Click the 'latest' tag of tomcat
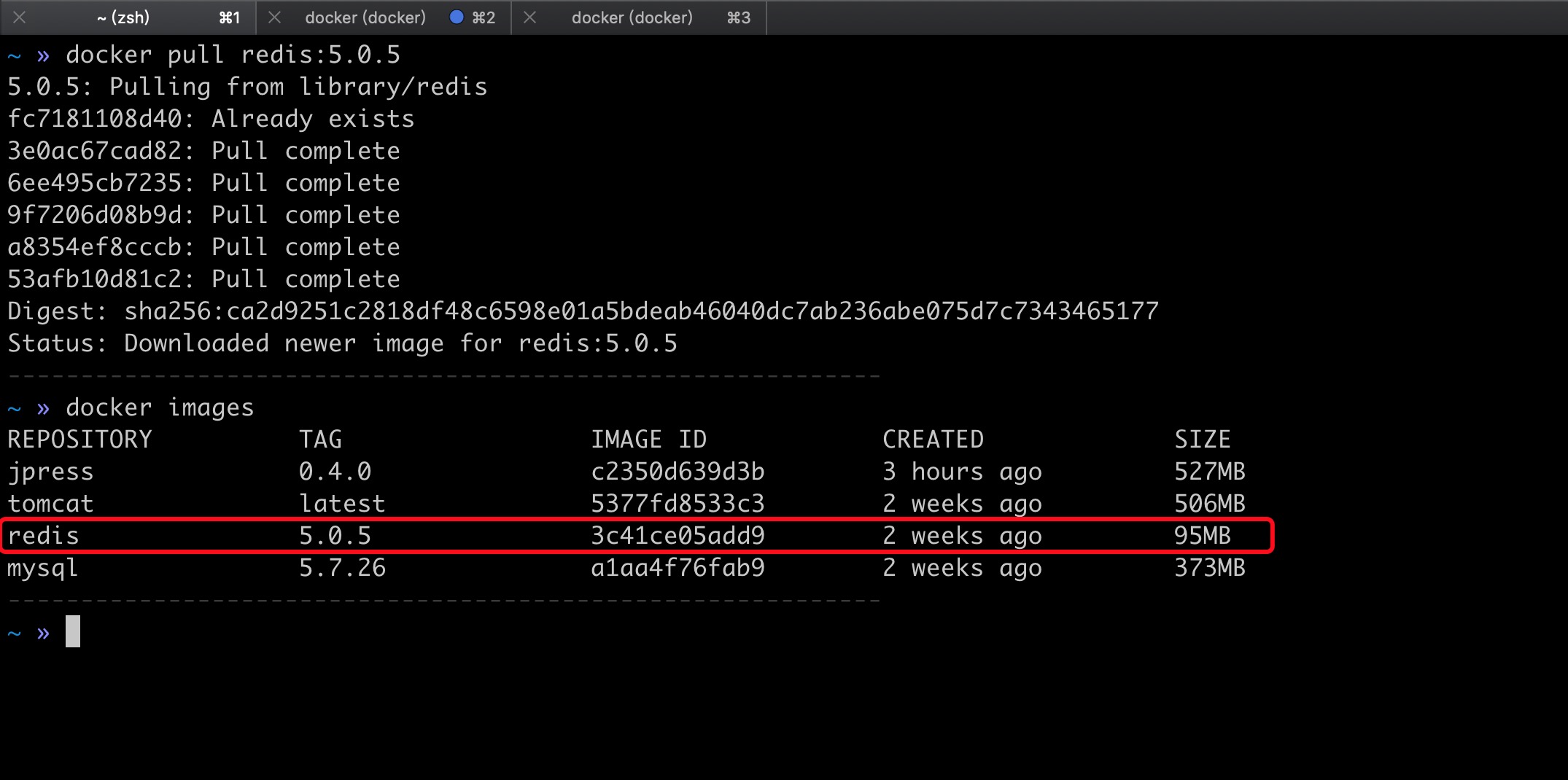 342,504
